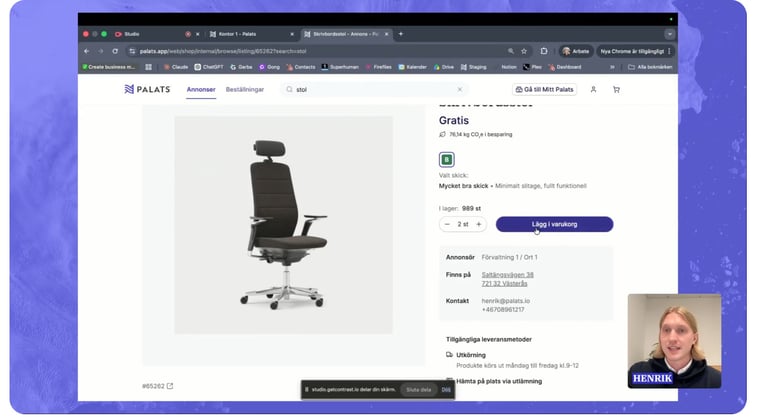Open the Contacts bookmark
760x417 pixels.
[301, 67]
